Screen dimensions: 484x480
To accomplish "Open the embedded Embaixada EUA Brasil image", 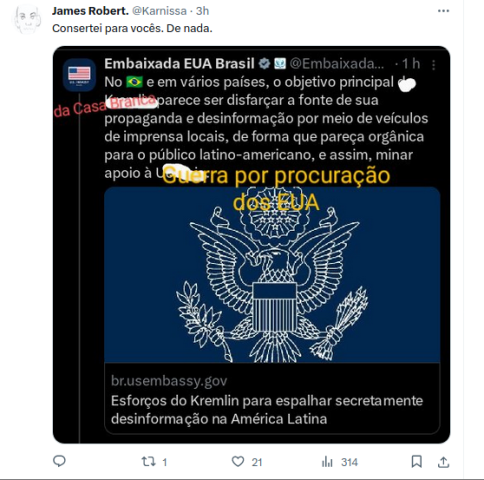I will point(251,245).
